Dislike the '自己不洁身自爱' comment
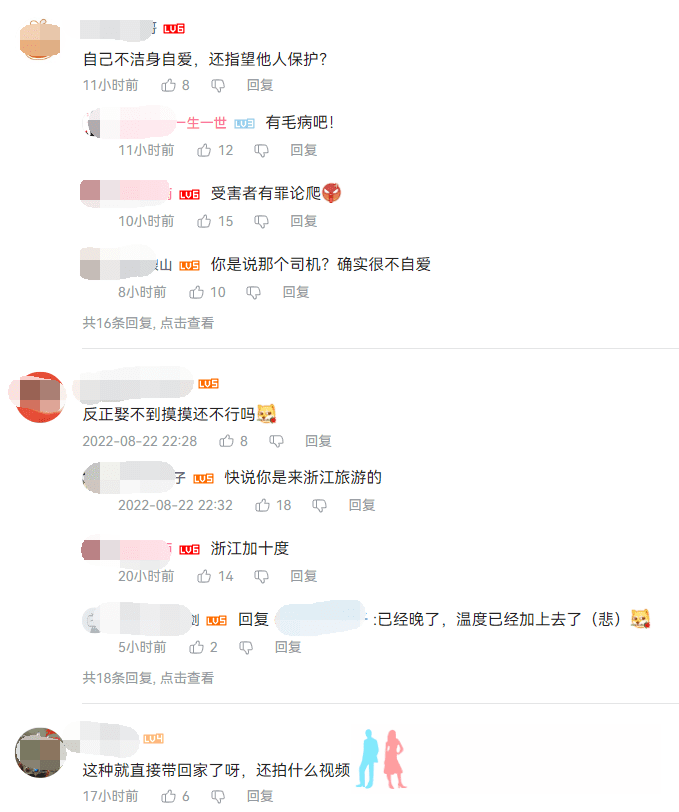The height and width of the screenshot is (812, 679). (218, 85)
